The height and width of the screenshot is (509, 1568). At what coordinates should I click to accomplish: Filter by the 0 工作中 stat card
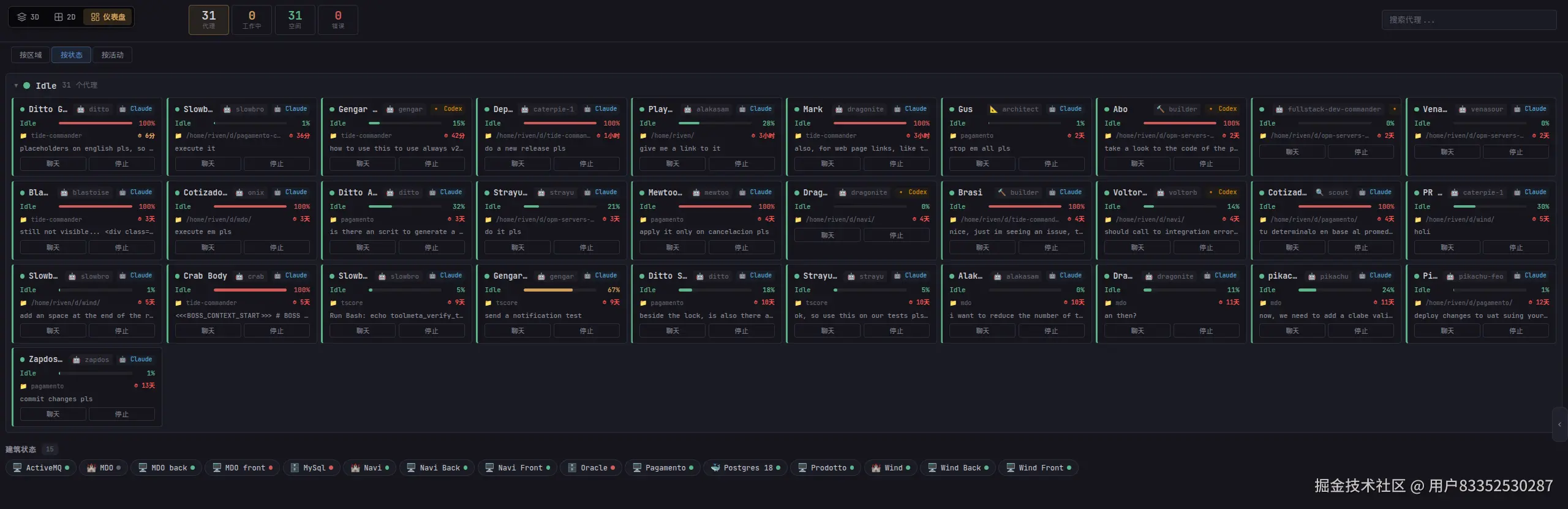click(x=252, y=20)
